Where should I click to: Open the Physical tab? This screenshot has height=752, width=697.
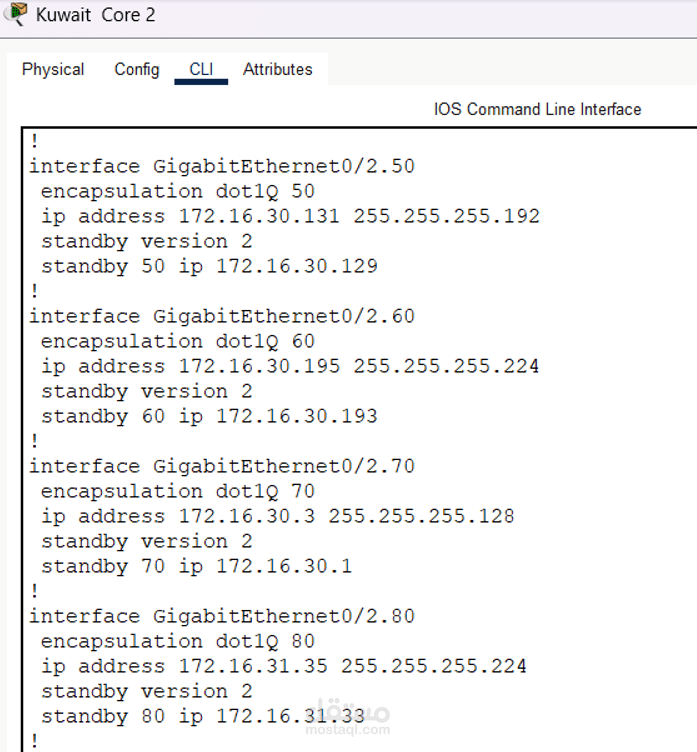click(53, 70)
